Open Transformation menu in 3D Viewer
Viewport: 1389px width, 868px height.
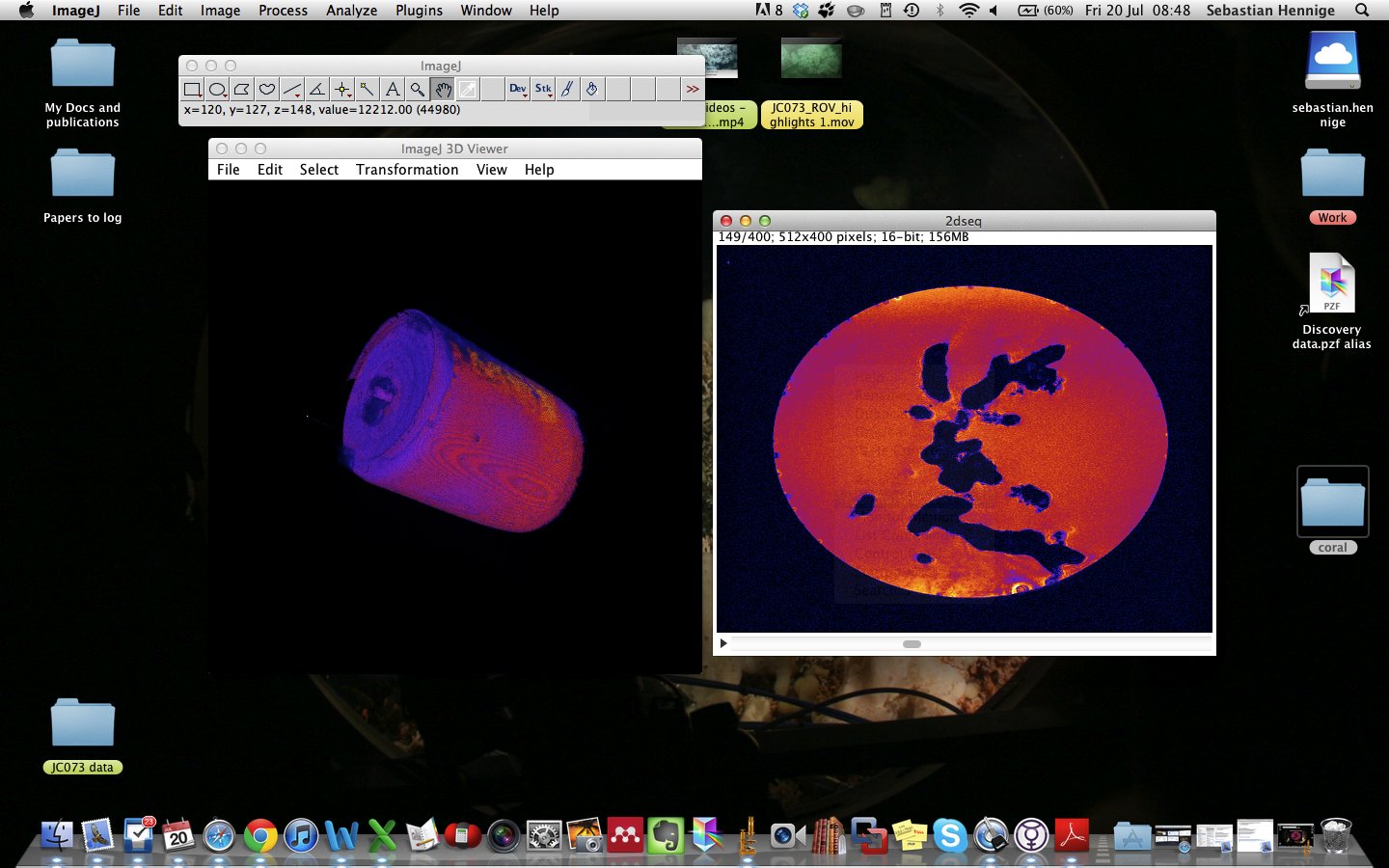407,170
